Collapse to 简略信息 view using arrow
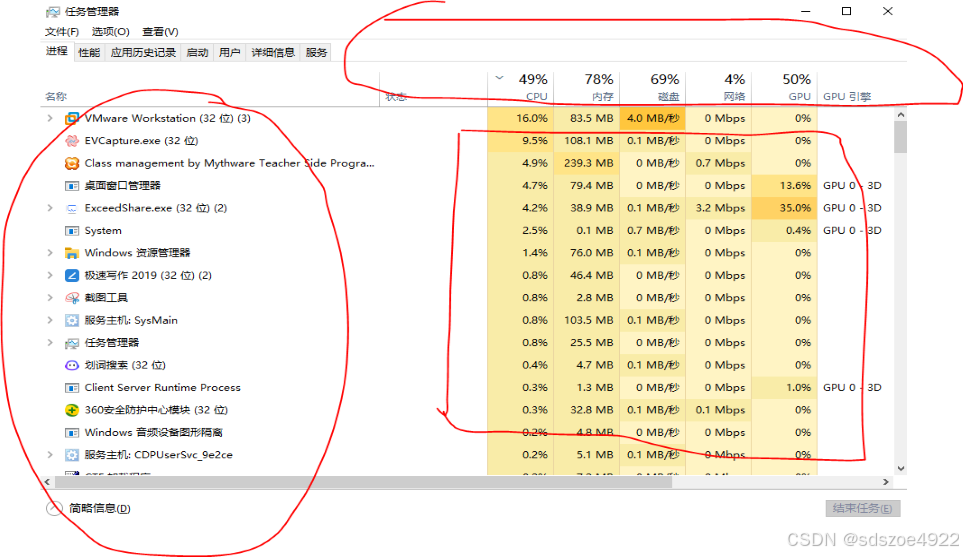 [55, 508]
